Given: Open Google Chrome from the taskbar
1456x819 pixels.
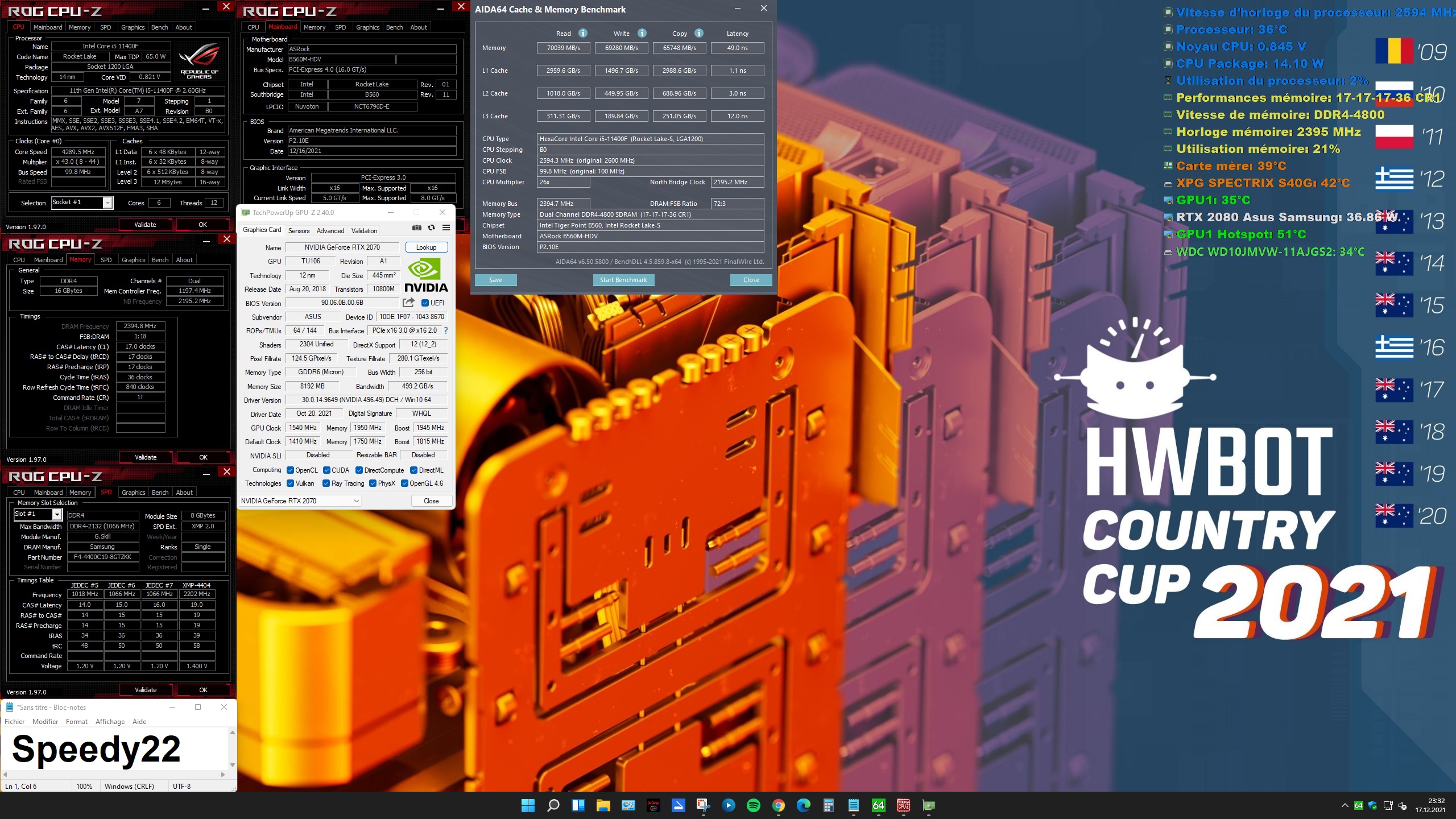Looking at the screenshot, I should coord(778,805).
